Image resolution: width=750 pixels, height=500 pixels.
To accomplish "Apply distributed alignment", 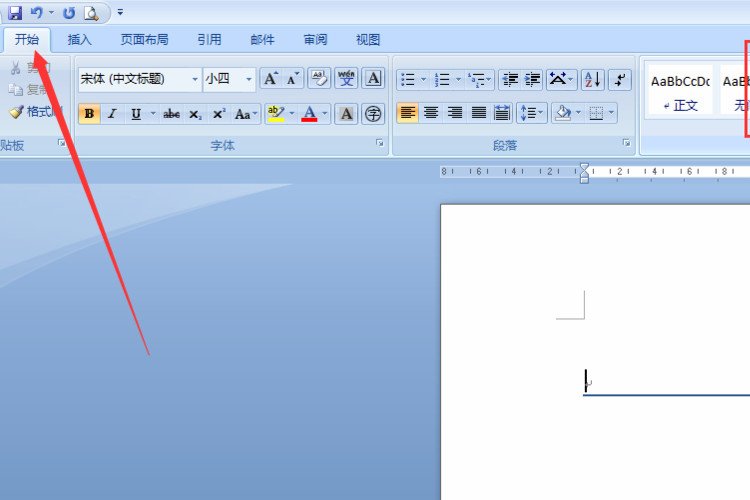I will click(502, 113).
